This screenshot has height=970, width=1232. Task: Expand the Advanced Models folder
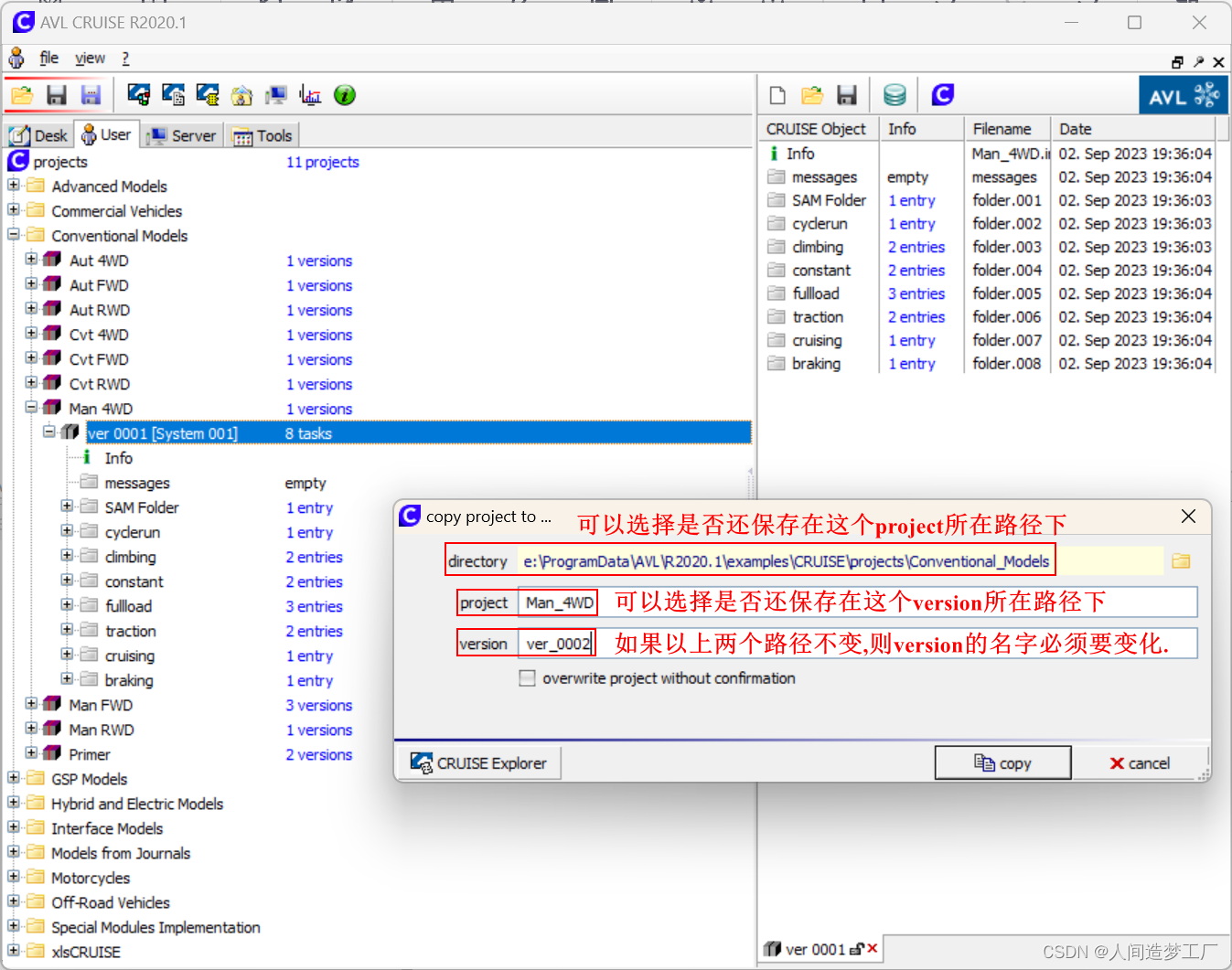14,186
